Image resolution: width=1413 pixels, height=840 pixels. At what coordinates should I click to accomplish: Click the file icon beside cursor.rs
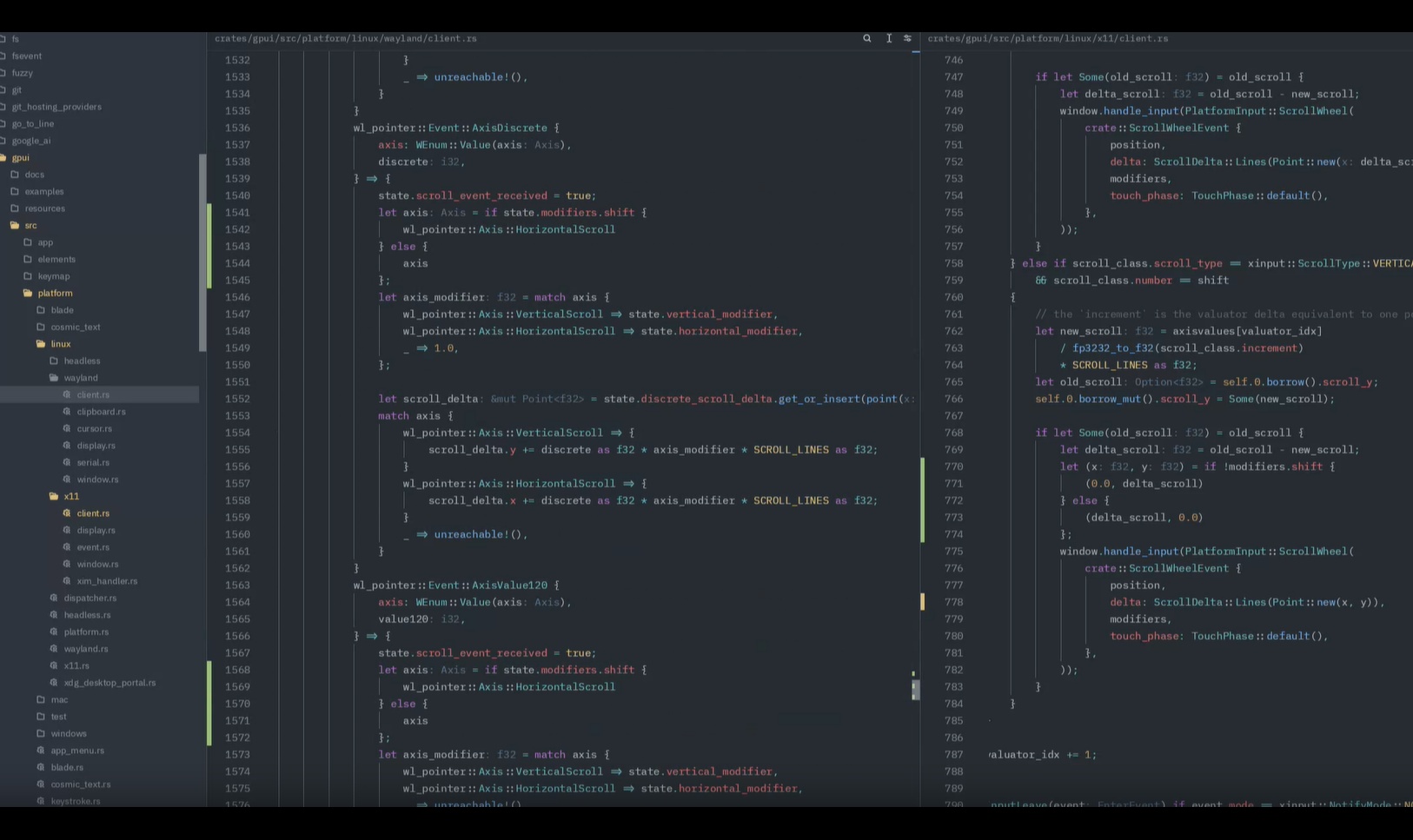67,428
